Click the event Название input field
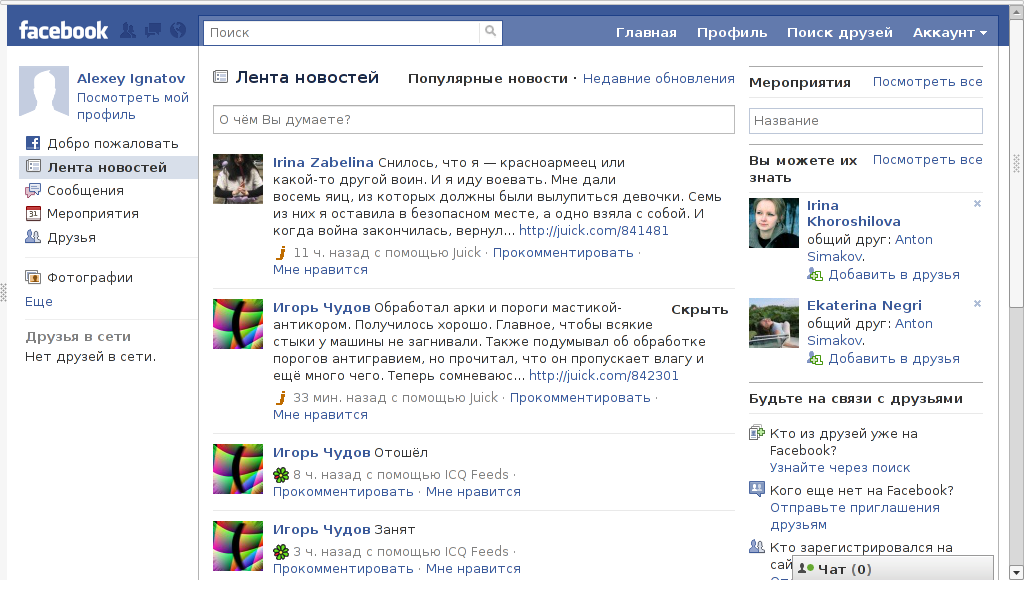This screenshot has height=600, width=1024. [865, 121]
